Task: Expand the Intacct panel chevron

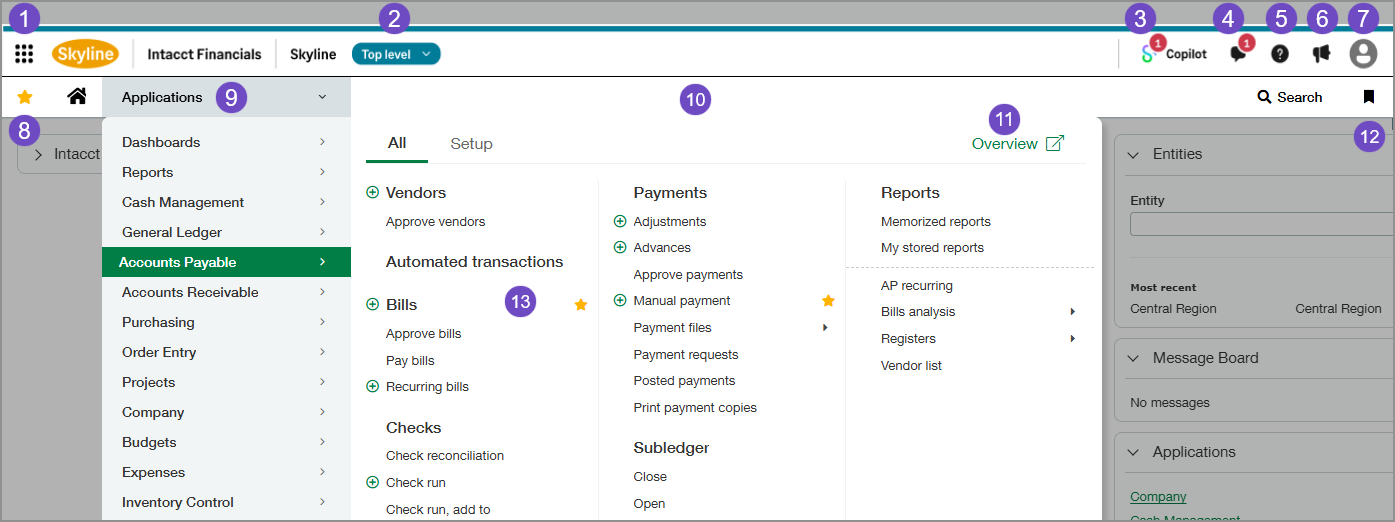Action: 38,155
